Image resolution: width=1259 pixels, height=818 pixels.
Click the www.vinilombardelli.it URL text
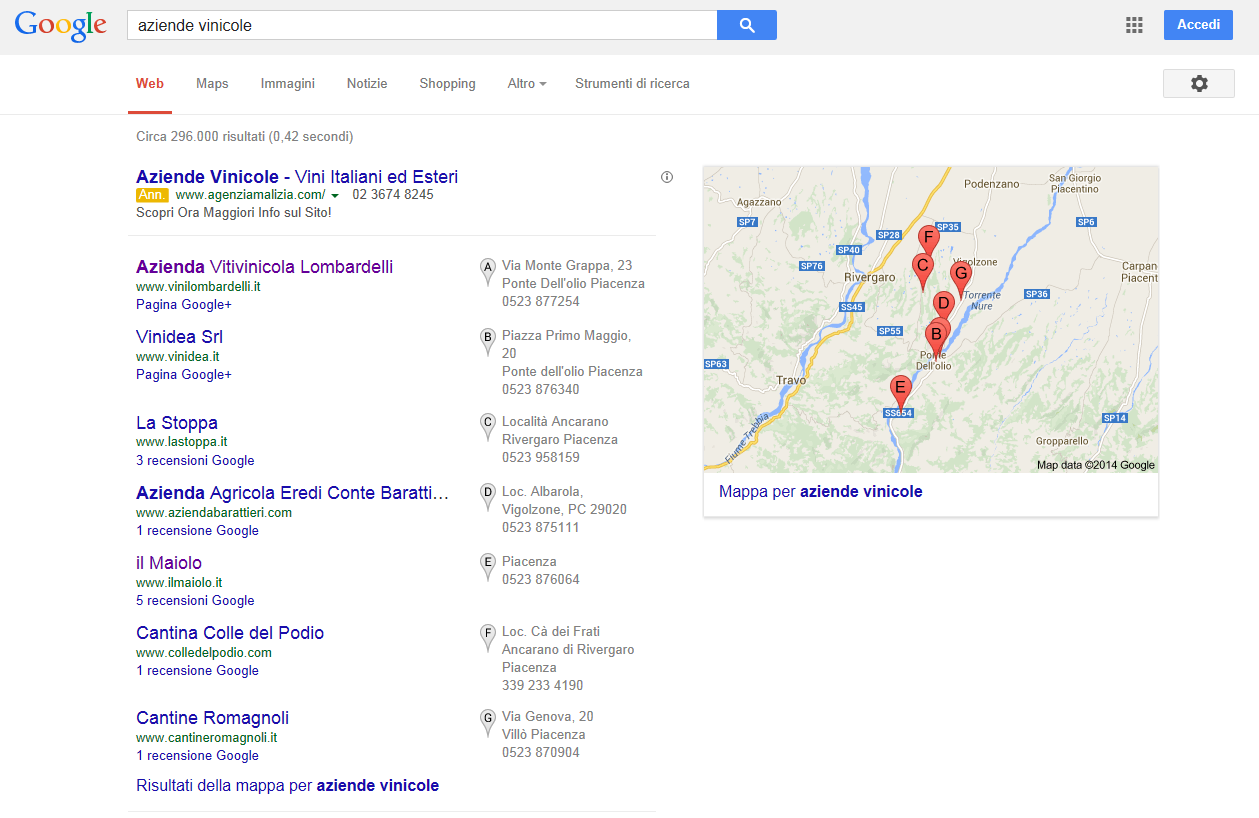pos(198,286)
